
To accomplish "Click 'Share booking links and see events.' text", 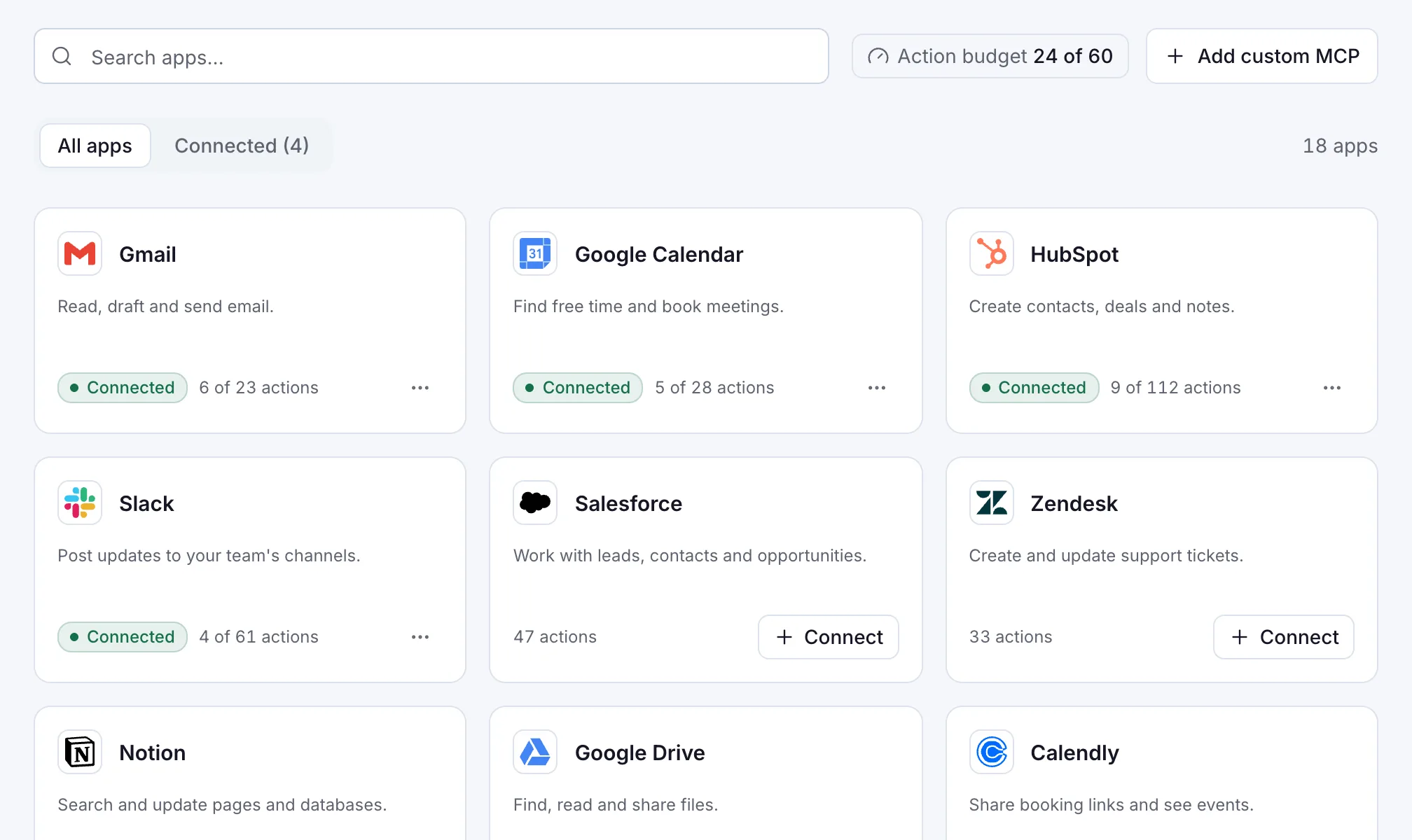I will [x=1112, y=805].
